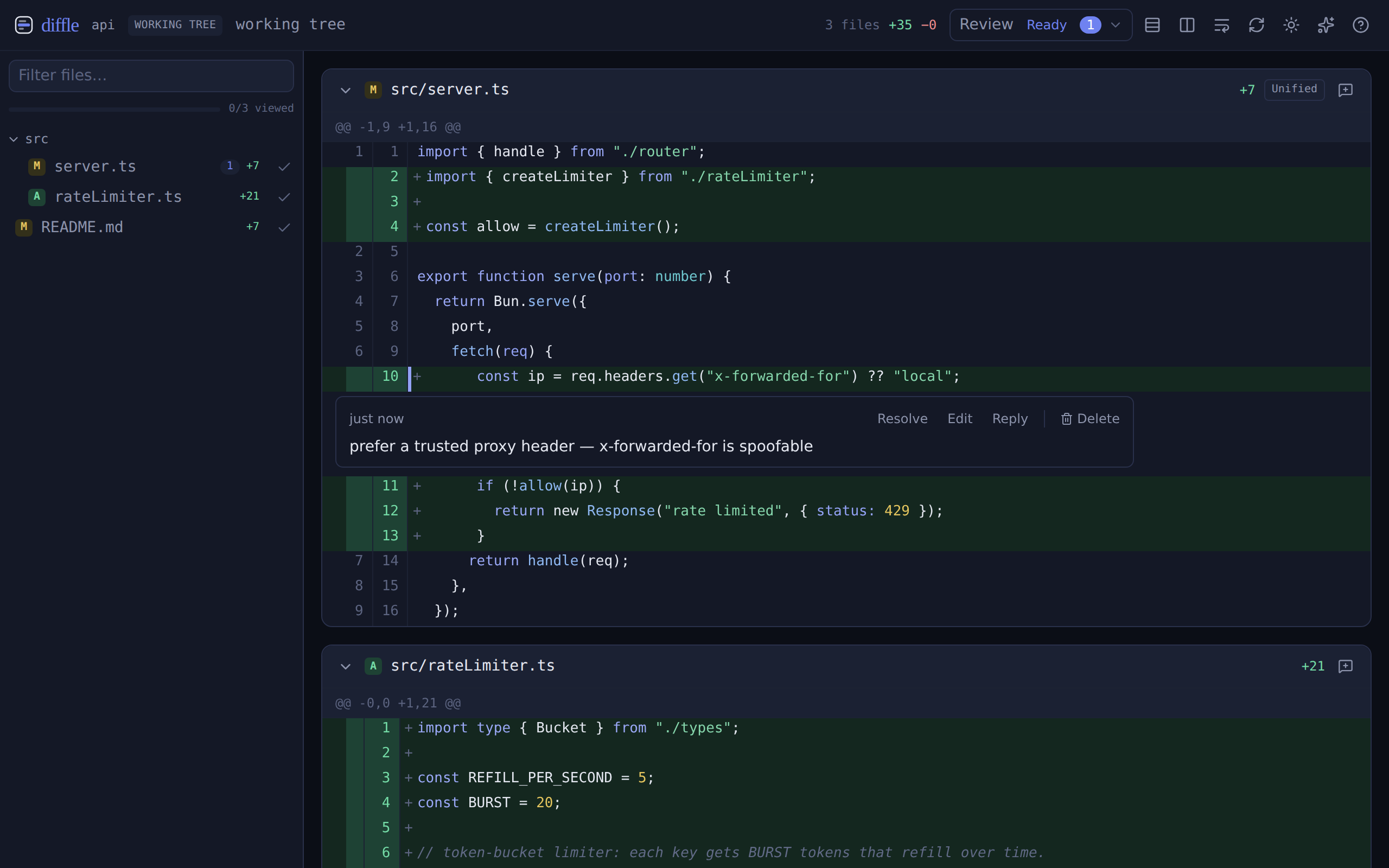Click new line number 10 in server.ts
The height and width of the screenshot is (868, 1389).
[x=390, y=376]
